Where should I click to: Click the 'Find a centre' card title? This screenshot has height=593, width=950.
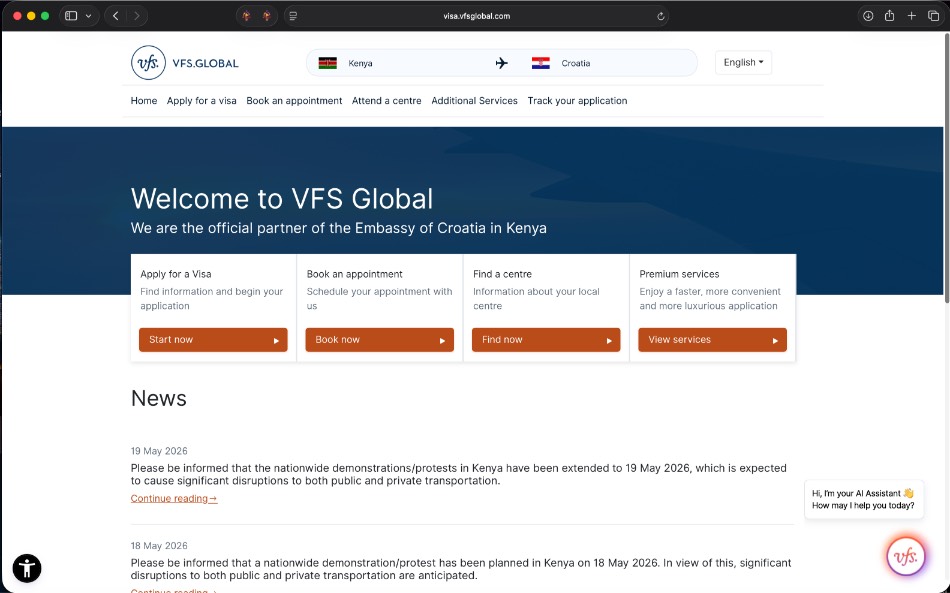tap(502, 274)
